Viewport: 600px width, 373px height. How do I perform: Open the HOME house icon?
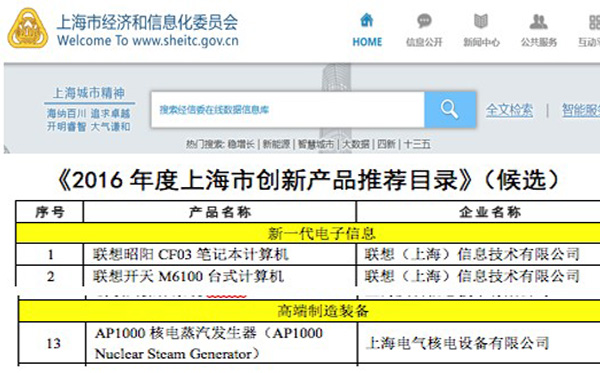click(x=367, y=20)
